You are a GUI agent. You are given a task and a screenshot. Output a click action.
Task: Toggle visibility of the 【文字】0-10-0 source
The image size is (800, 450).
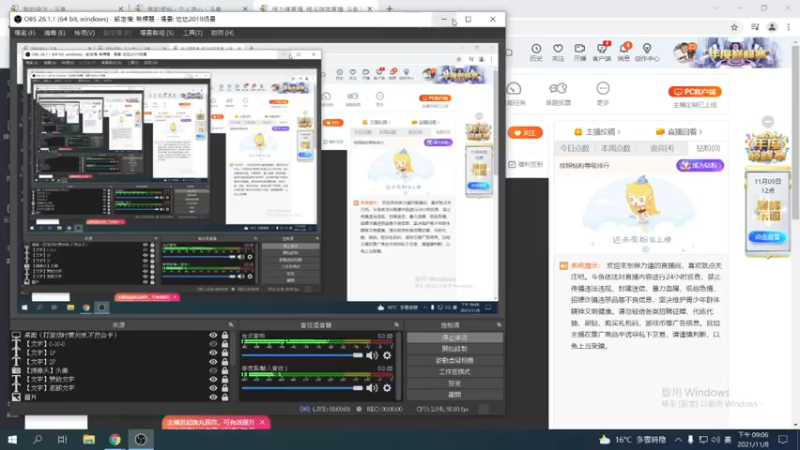click(x=213, y=344)
